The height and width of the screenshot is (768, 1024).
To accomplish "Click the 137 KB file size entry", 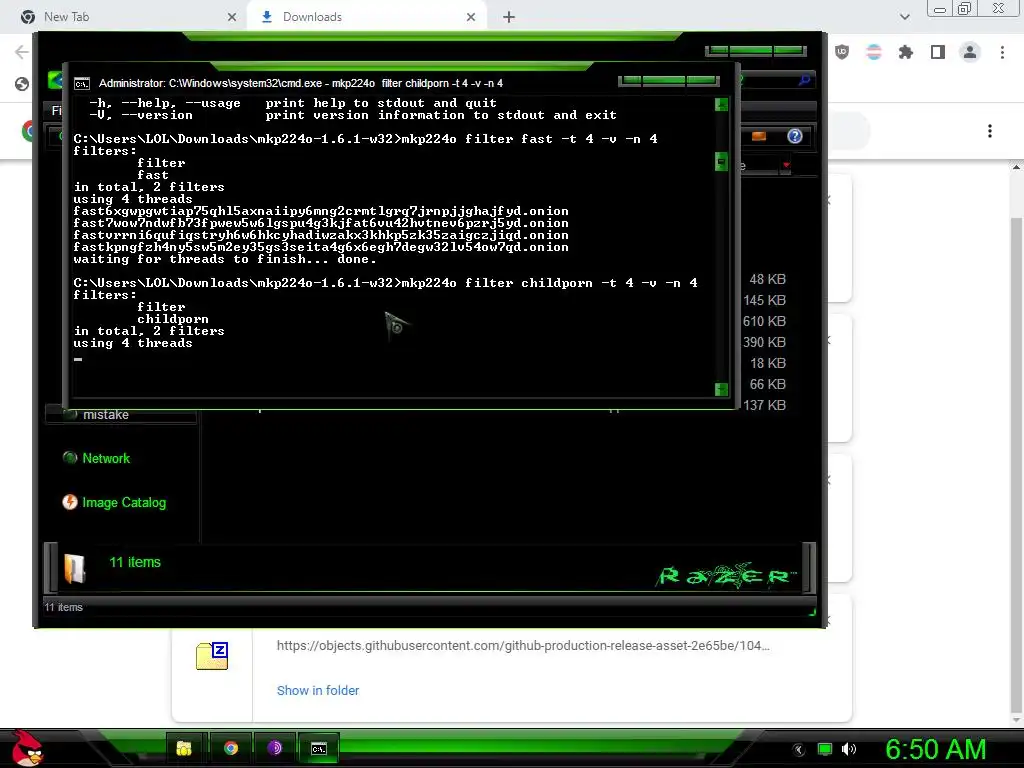I will pos(764,405).
